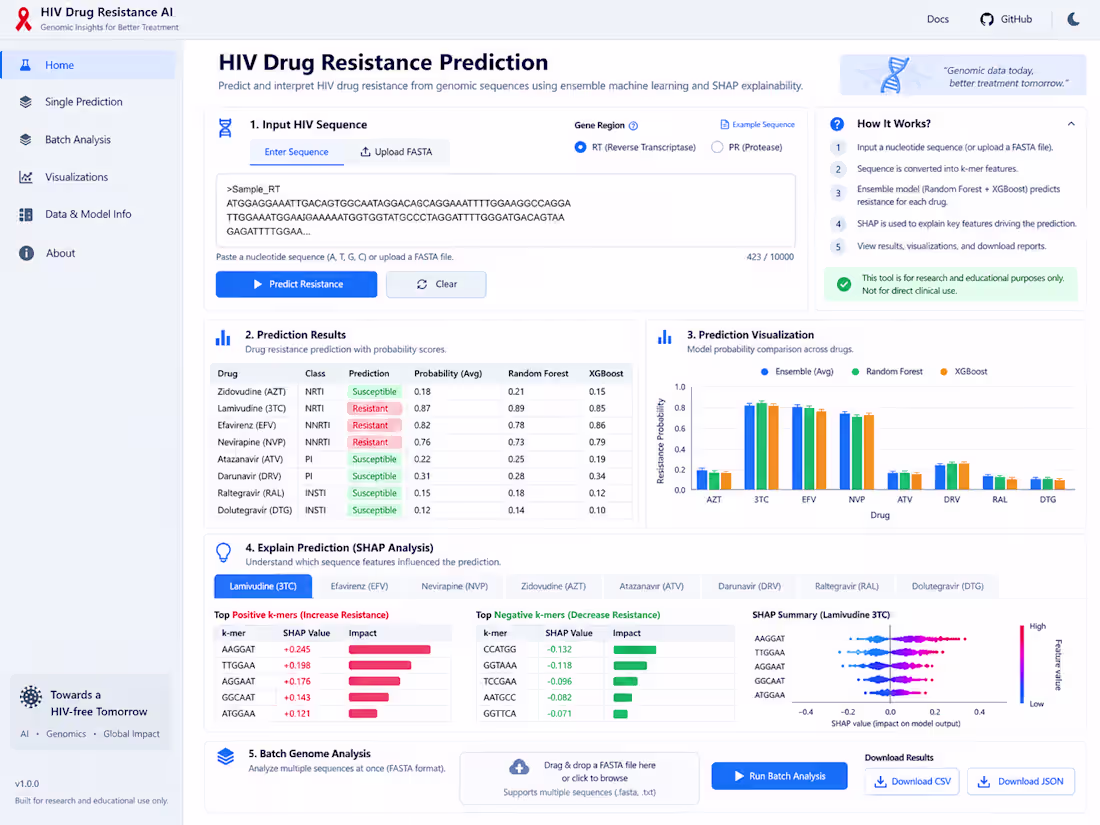Click the v1.0.0 version label
This screenshot has width=1100, height=825.
pyautogui.click(x=27, y=784)
